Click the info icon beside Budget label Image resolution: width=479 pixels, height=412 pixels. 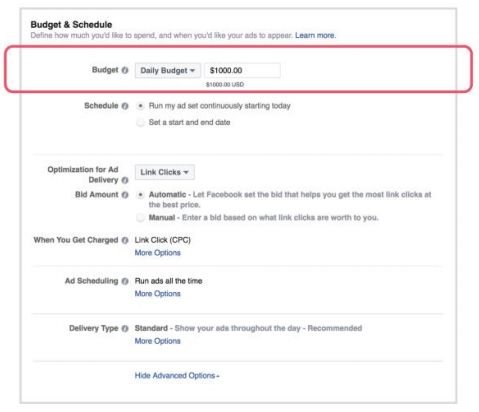(x=125, y=70)
